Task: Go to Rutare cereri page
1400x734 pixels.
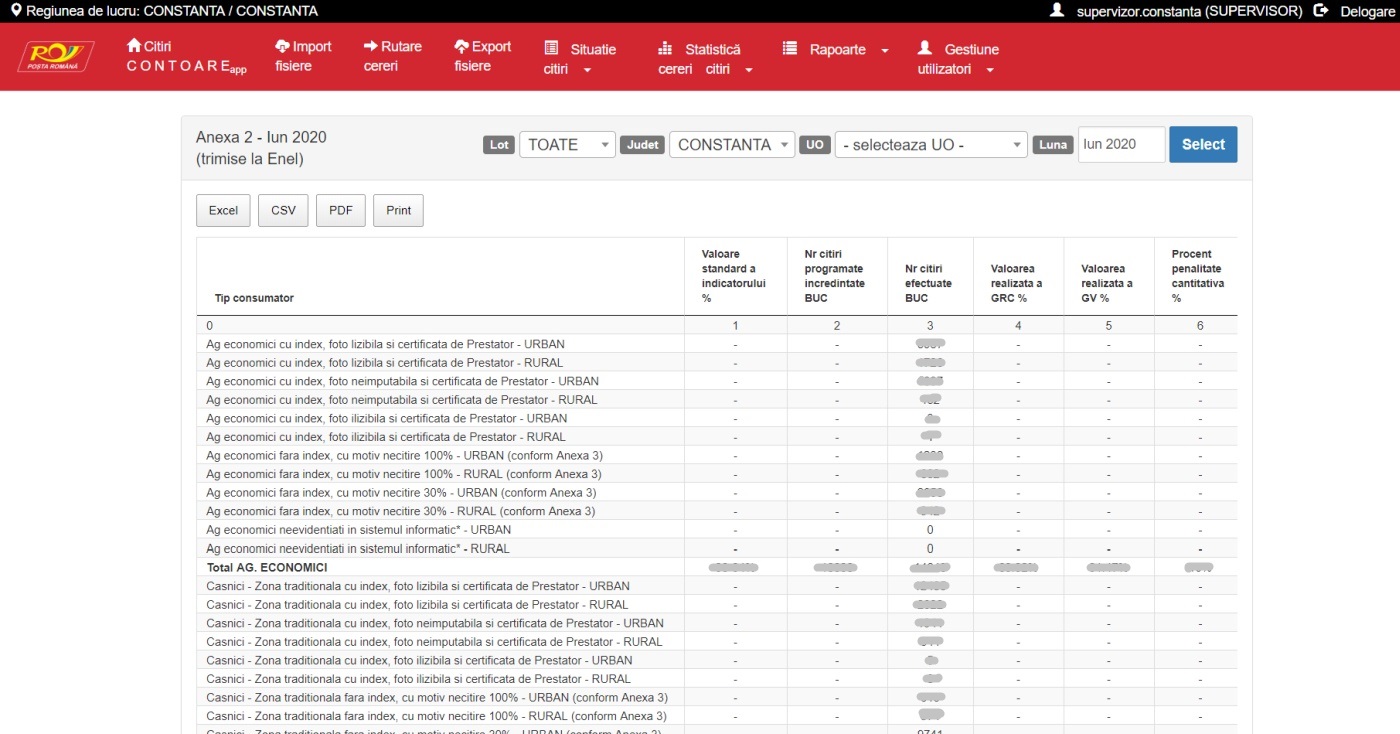Action: 392,56
